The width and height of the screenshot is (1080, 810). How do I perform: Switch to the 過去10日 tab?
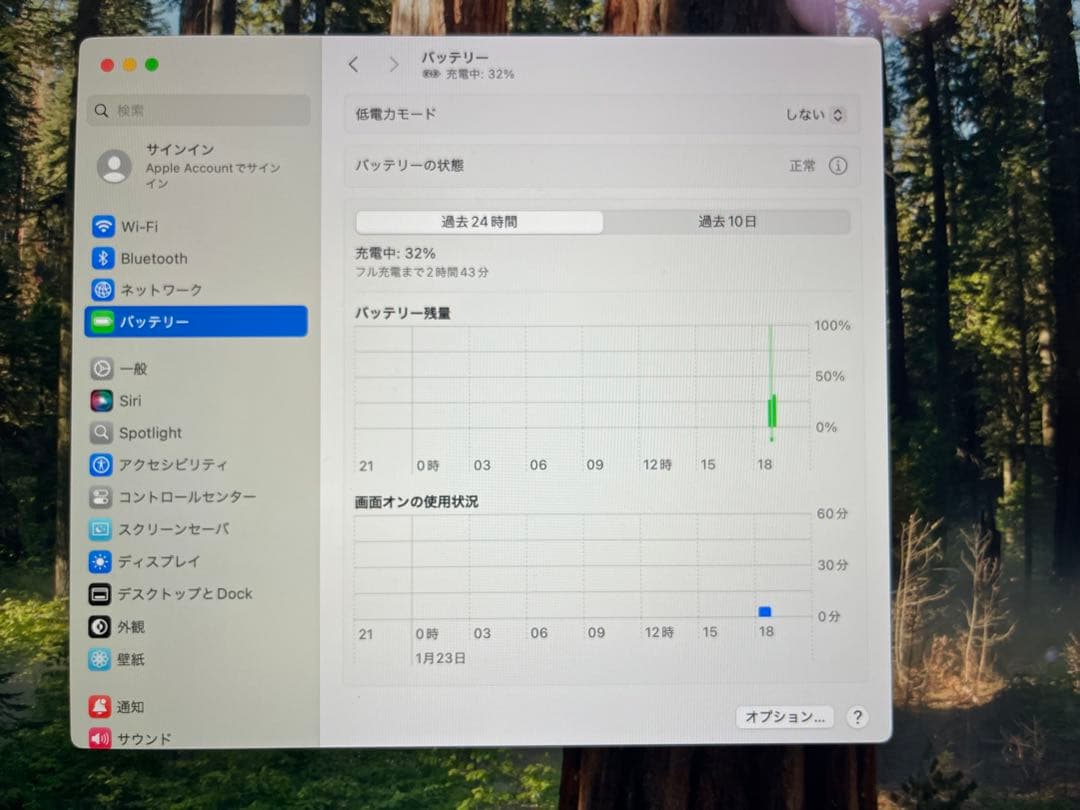[x=727, y=222]
